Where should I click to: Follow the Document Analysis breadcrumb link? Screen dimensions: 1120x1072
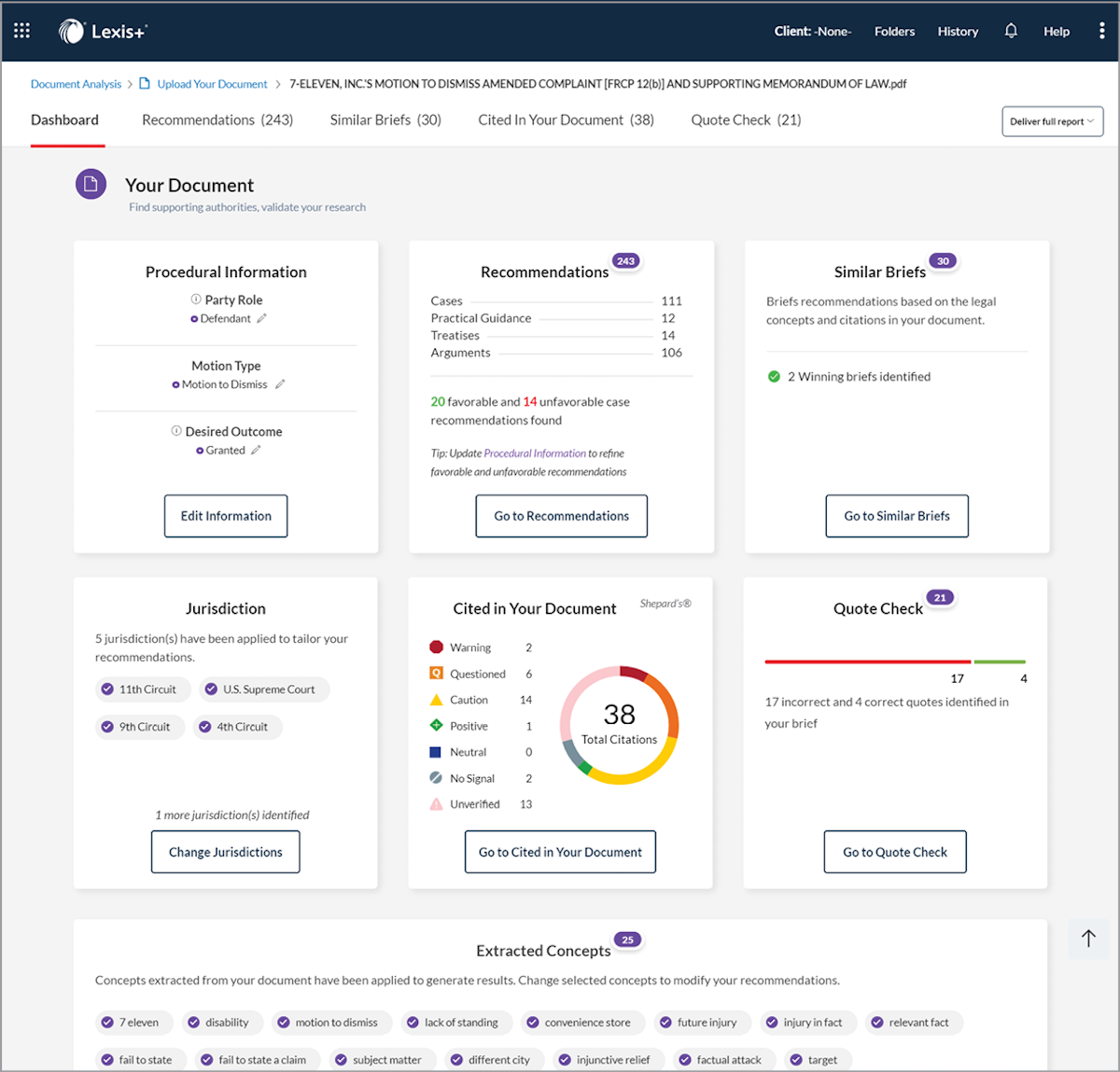(x=76, y=84)
